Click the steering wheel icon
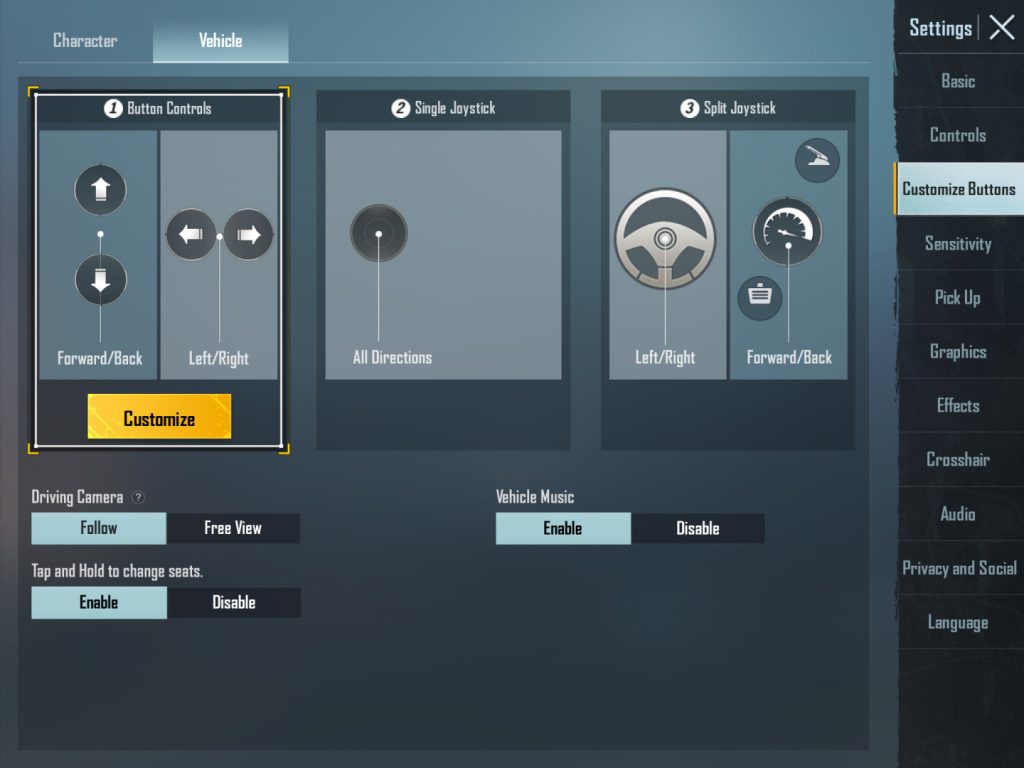The width and height of the screenshot is (1024, 768). click(x=665, y=239)
